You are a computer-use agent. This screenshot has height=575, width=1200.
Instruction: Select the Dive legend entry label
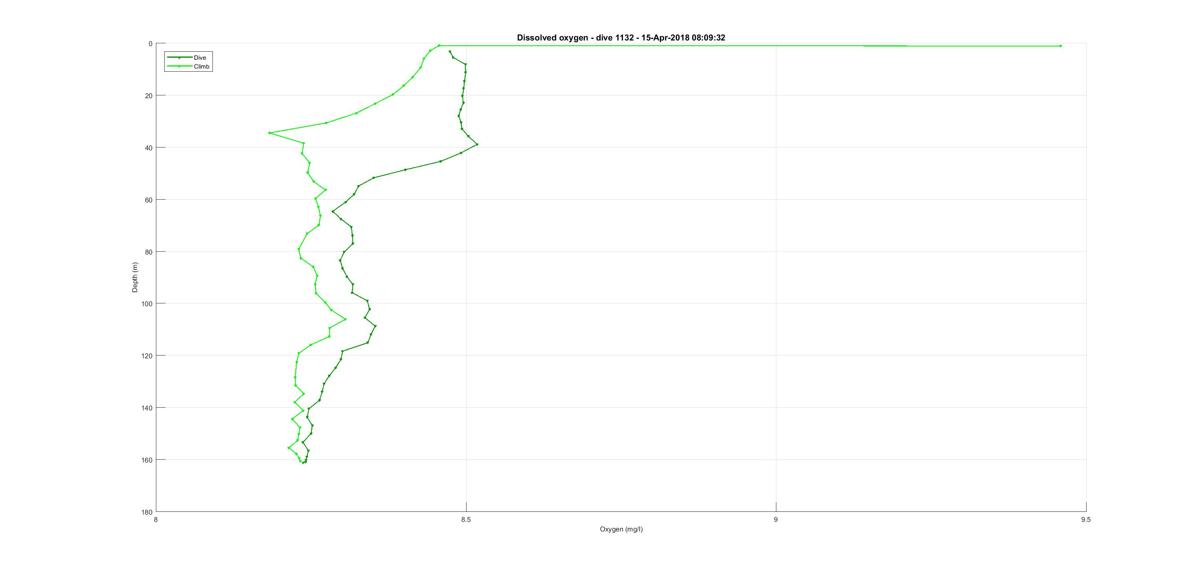coord(198,58)
